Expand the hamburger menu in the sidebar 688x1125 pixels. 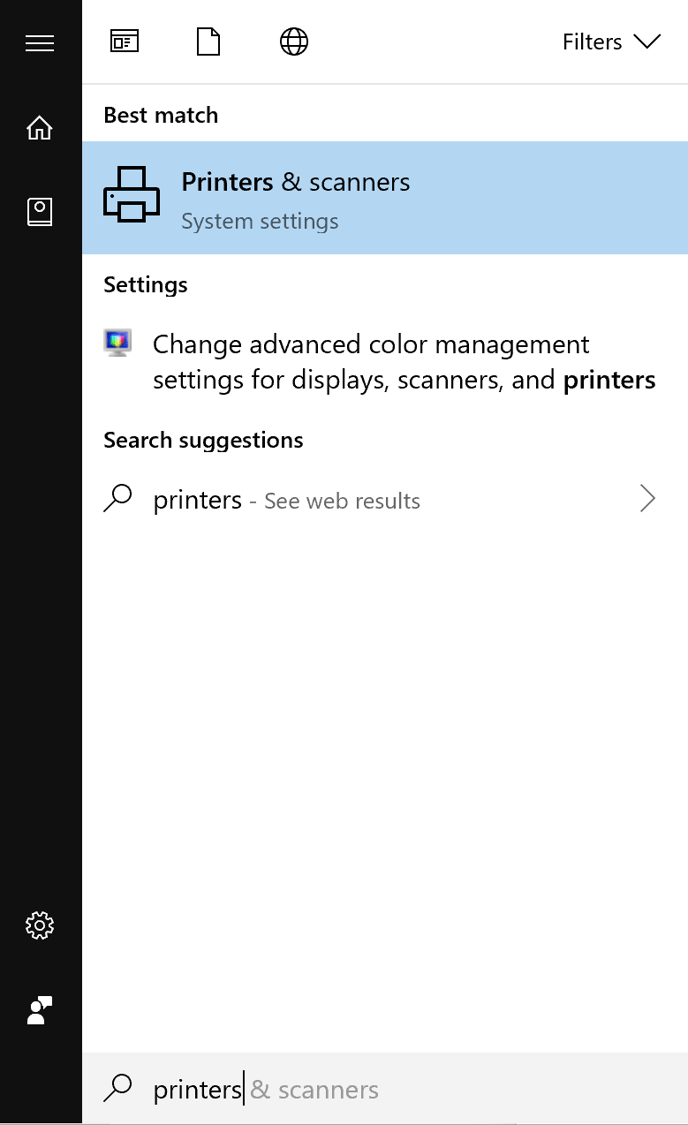40,43
